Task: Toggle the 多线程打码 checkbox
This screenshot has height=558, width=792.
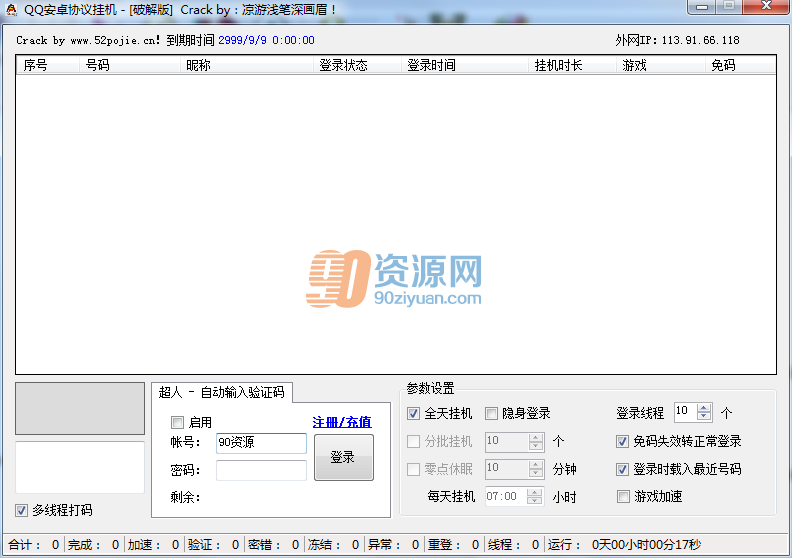Action: [x=21, y=510]
